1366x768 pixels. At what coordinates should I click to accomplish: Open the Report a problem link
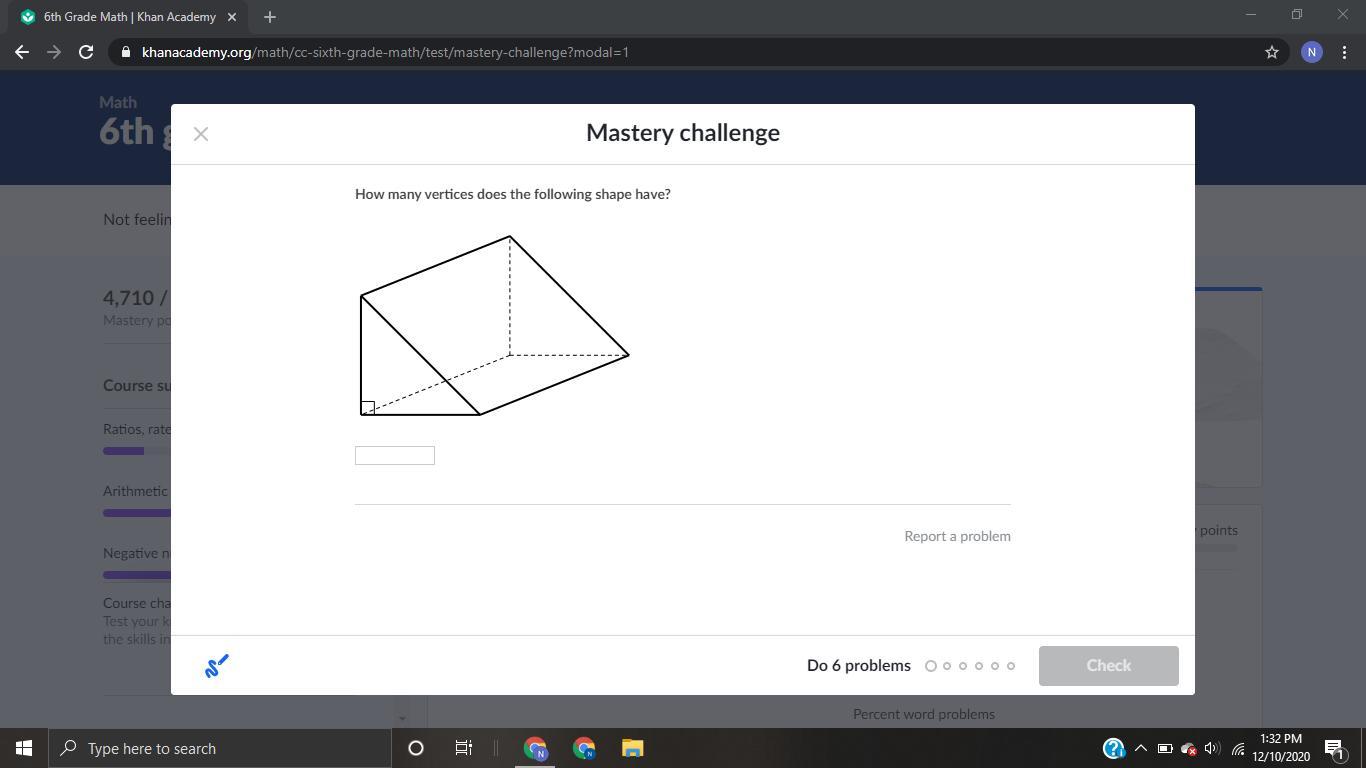[957, 536]
